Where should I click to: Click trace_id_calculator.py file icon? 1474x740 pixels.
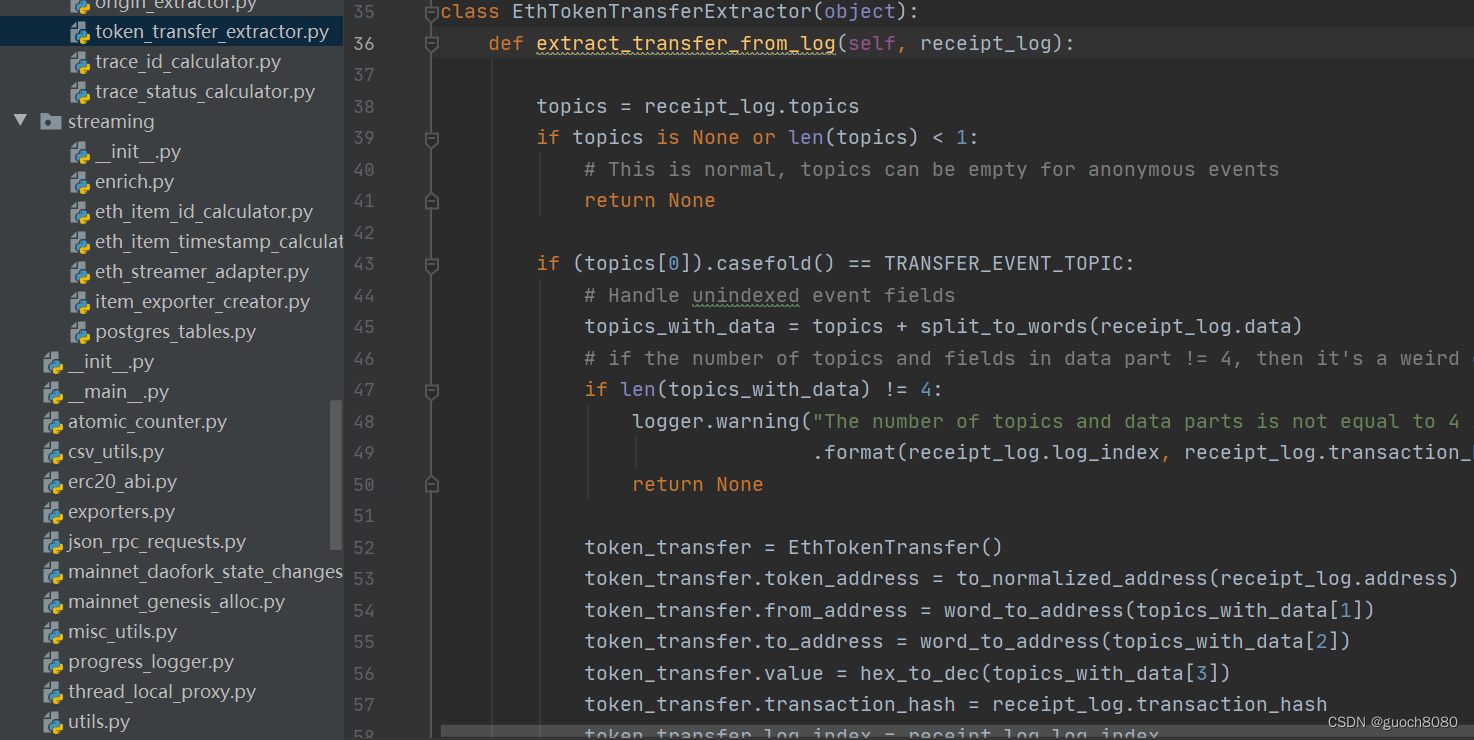coord(79,62)
